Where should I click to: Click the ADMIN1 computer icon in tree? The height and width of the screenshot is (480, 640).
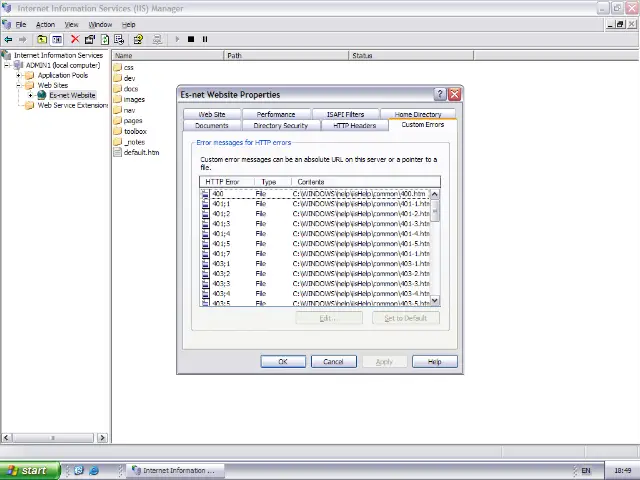point(18,65)
